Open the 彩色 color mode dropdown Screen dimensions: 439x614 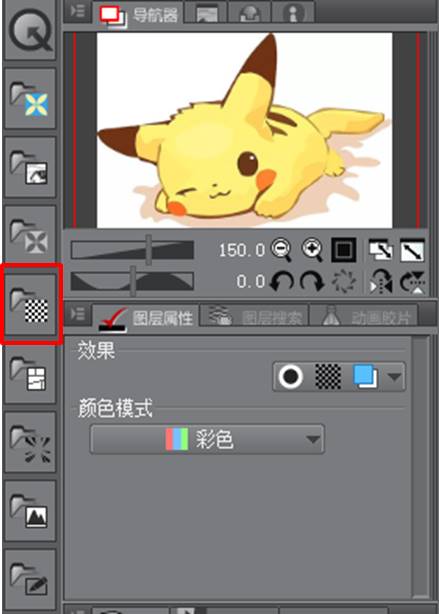[x=207, y=439]
